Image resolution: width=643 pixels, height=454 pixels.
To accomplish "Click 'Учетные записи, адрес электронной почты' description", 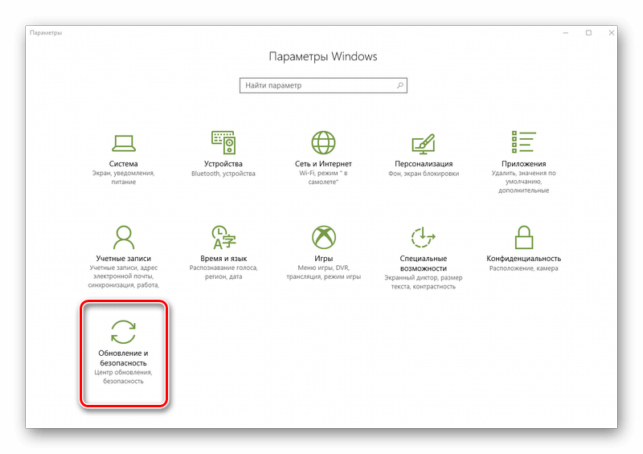I will (123, 276).
